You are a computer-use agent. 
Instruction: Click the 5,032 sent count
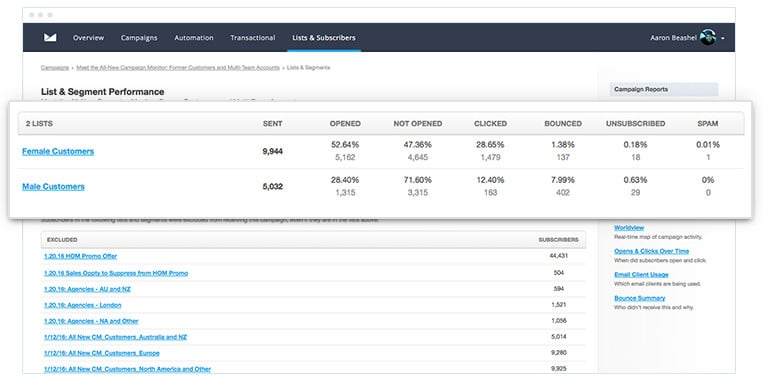(x=272, y=186)
